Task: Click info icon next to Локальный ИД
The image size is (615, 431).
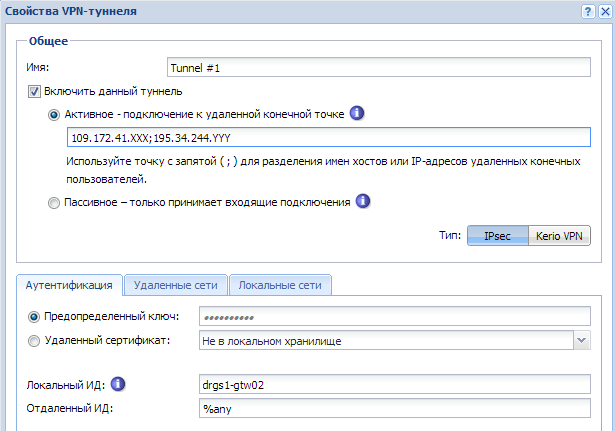Action: coord(117,384)
